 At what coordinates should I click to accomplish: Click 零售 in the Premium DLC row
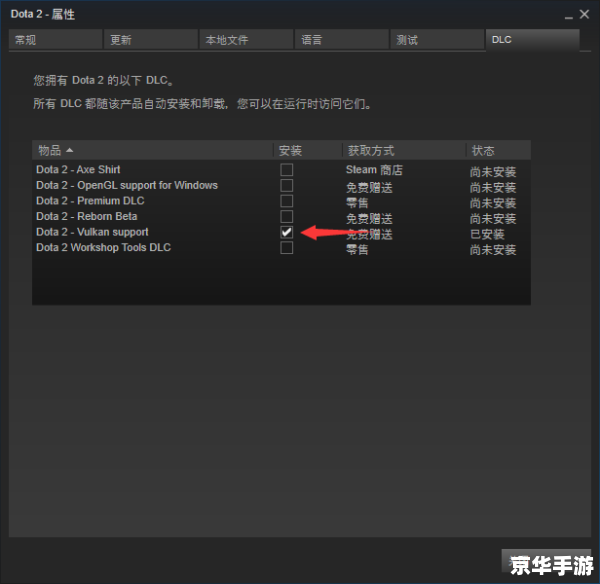(x=357, y=203)
